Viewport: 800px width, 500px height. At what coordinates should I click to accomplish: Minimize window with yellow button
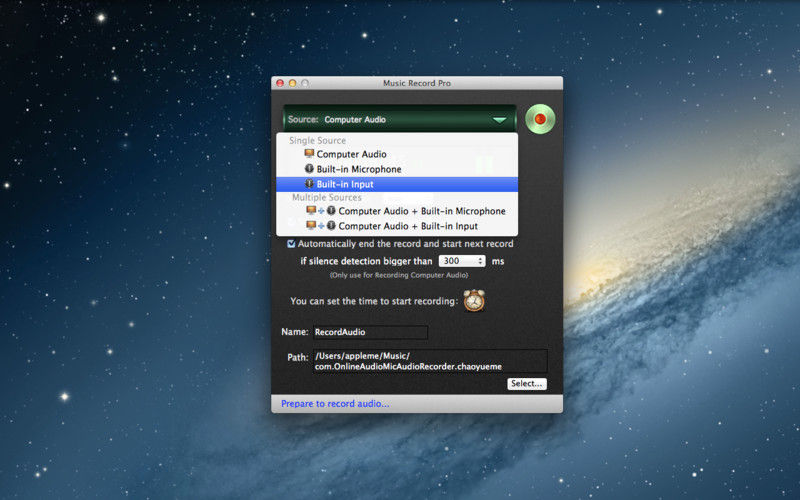point(292,83)
